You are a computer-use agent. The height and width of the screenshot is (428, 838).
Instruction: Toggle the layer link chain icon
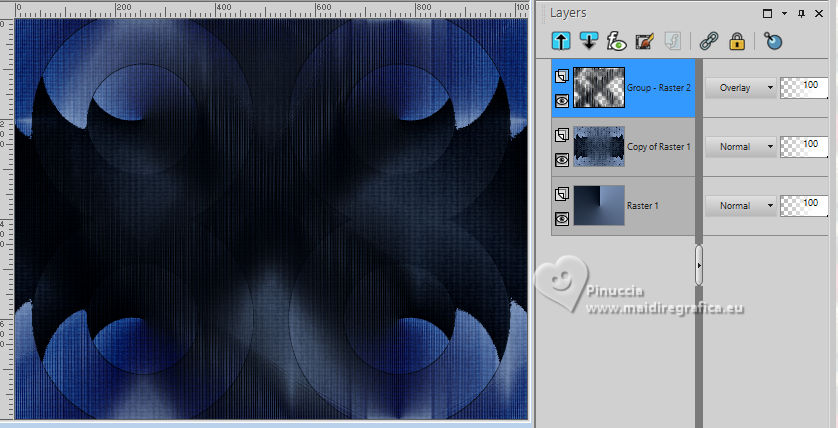(709, 41)
